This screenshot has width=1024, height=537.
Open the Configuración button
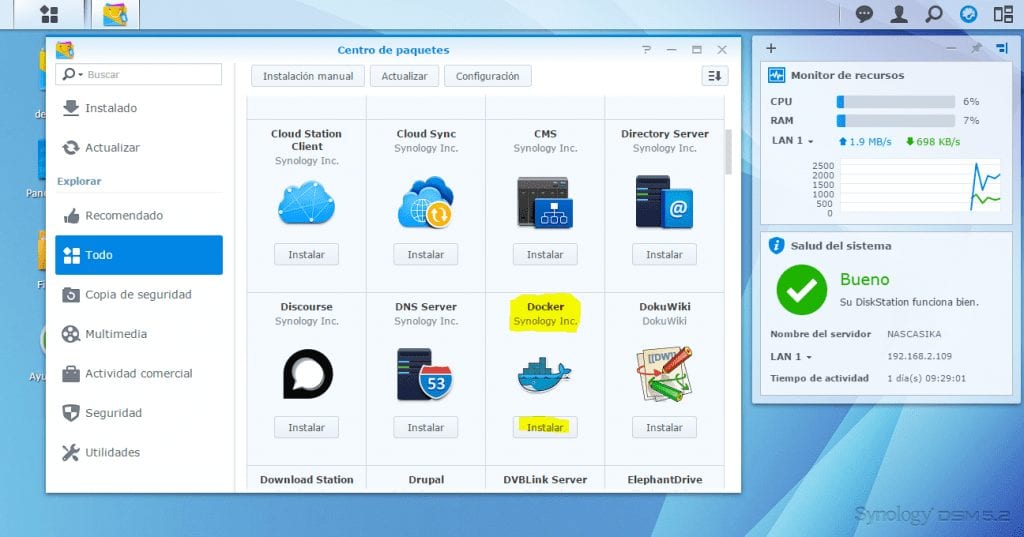[487, 76]
